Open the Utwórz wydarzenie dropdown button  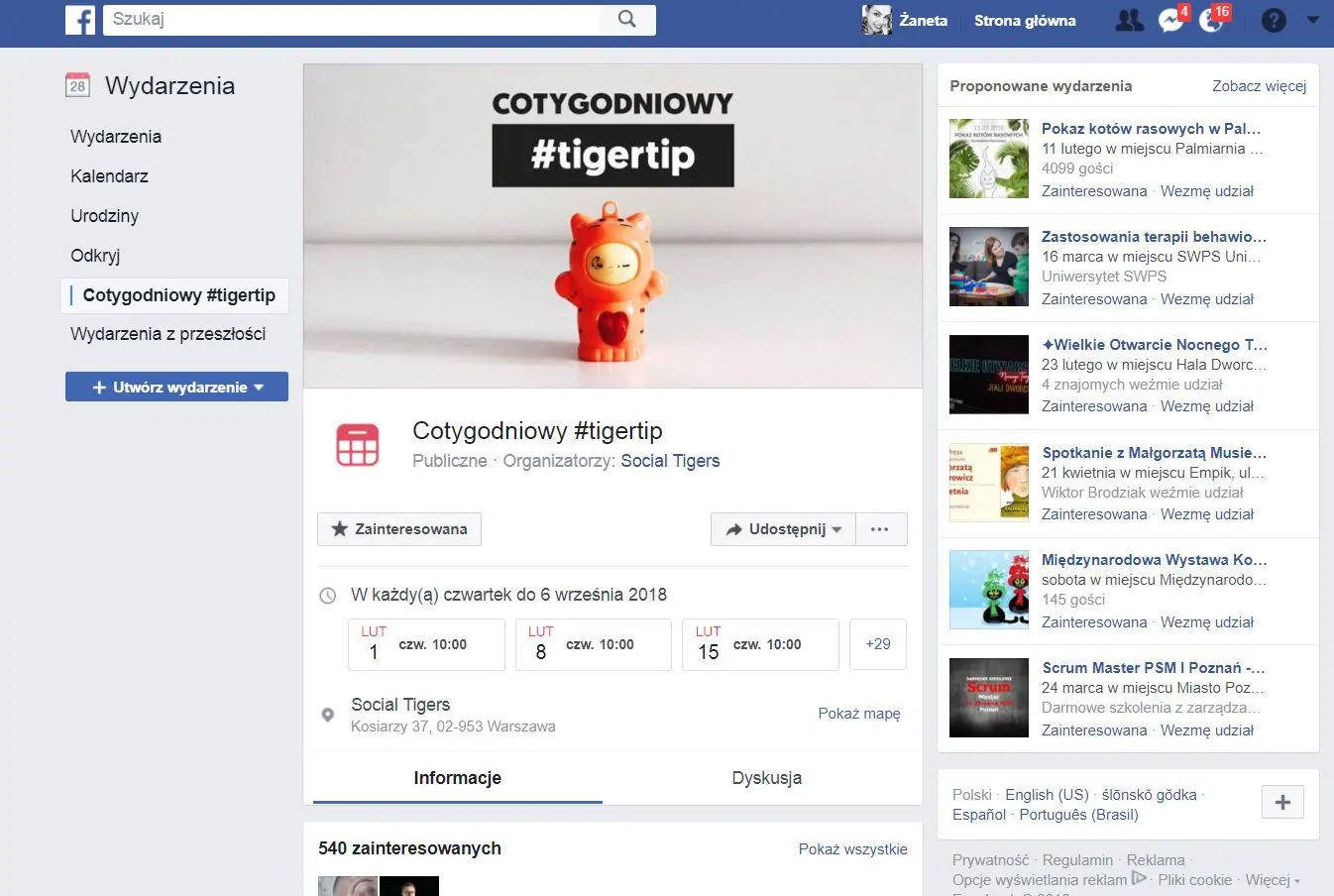coord(176,387)
